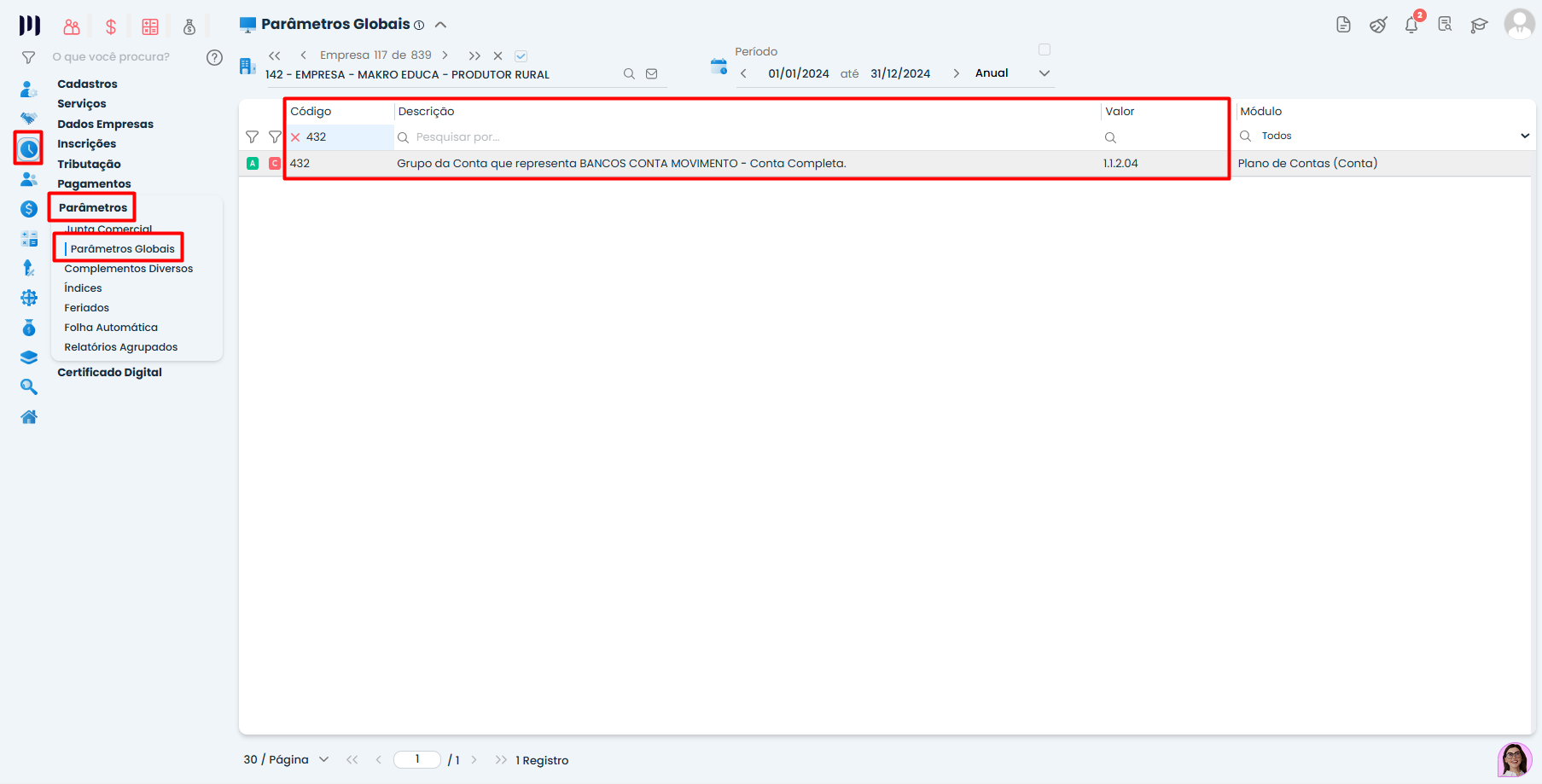Expand the Serviços menu
Screen dimensions: 1542x784
(x=82, y=103)
